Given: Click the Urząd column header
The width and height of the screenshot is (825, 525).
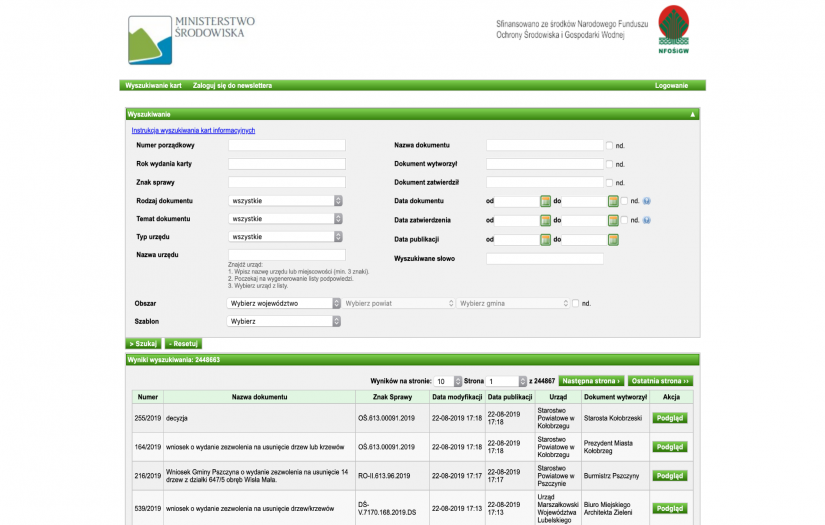Looking at the screenshot, I should click(558, 397).
